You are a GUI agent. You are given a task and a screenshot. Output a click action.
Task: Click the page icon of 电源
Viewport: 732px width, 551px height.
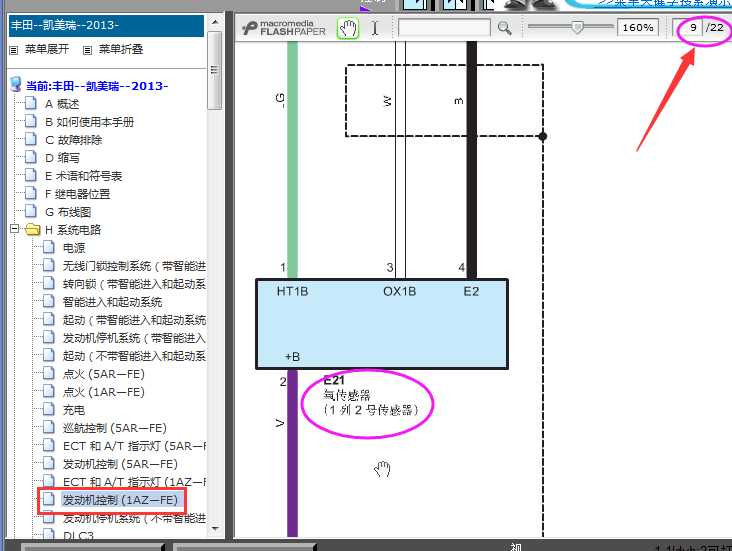[49, 247]
